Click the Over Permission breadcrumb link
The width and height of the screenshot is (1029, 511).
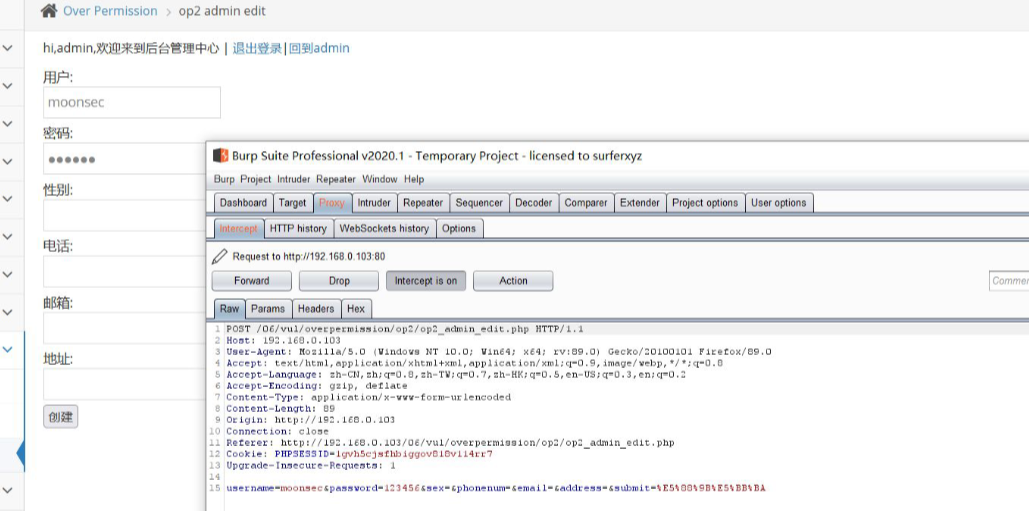point(110,11)
